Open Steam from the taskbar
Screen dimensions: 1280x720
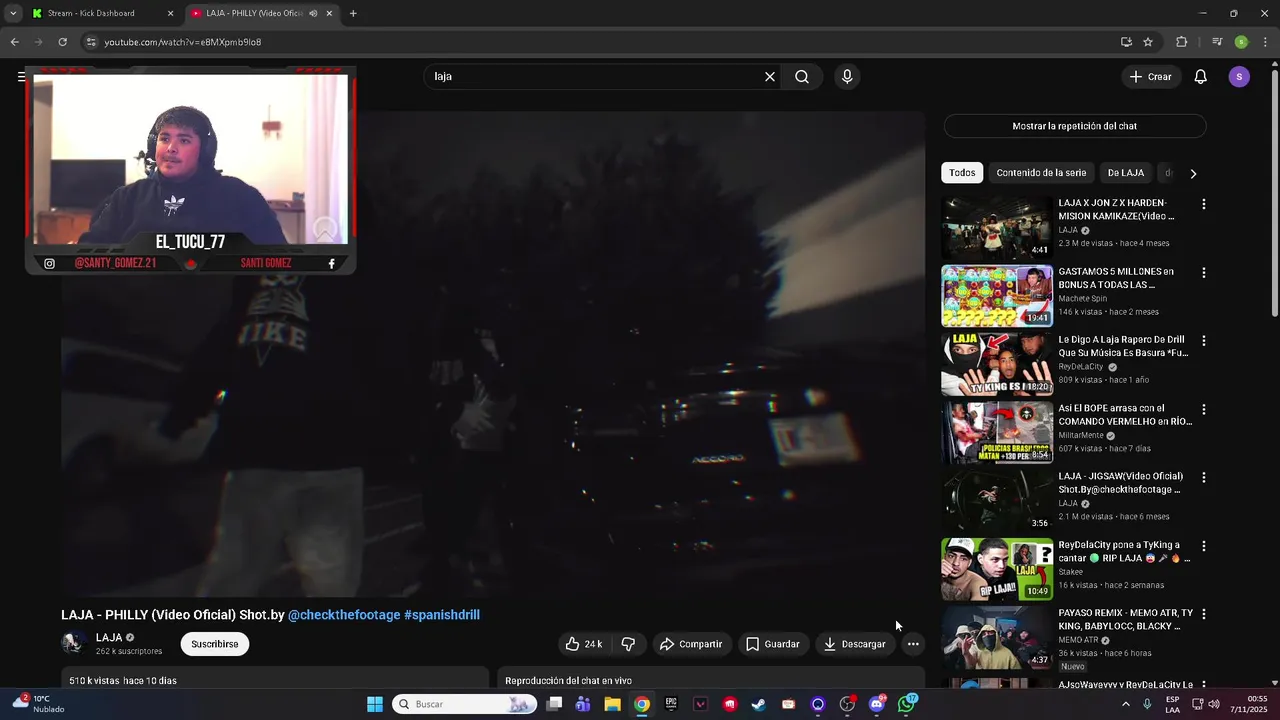click(x=759, y=704)
